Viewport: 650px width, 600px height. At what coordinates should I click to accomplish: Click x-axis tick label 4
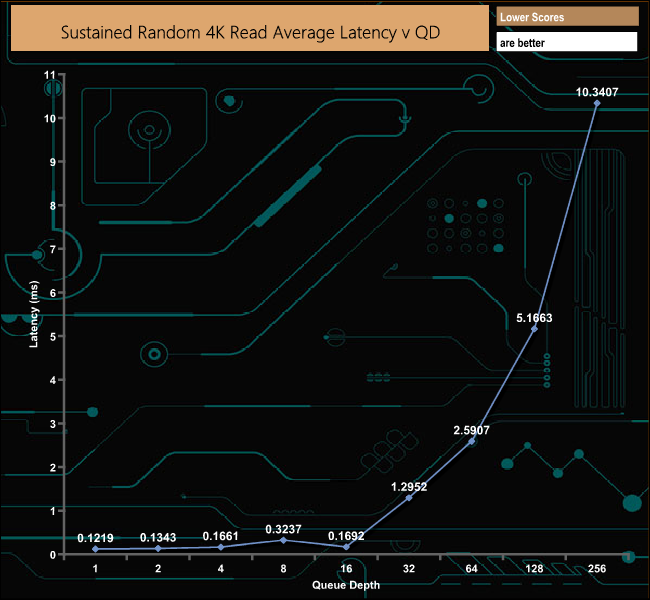(221, 568)
